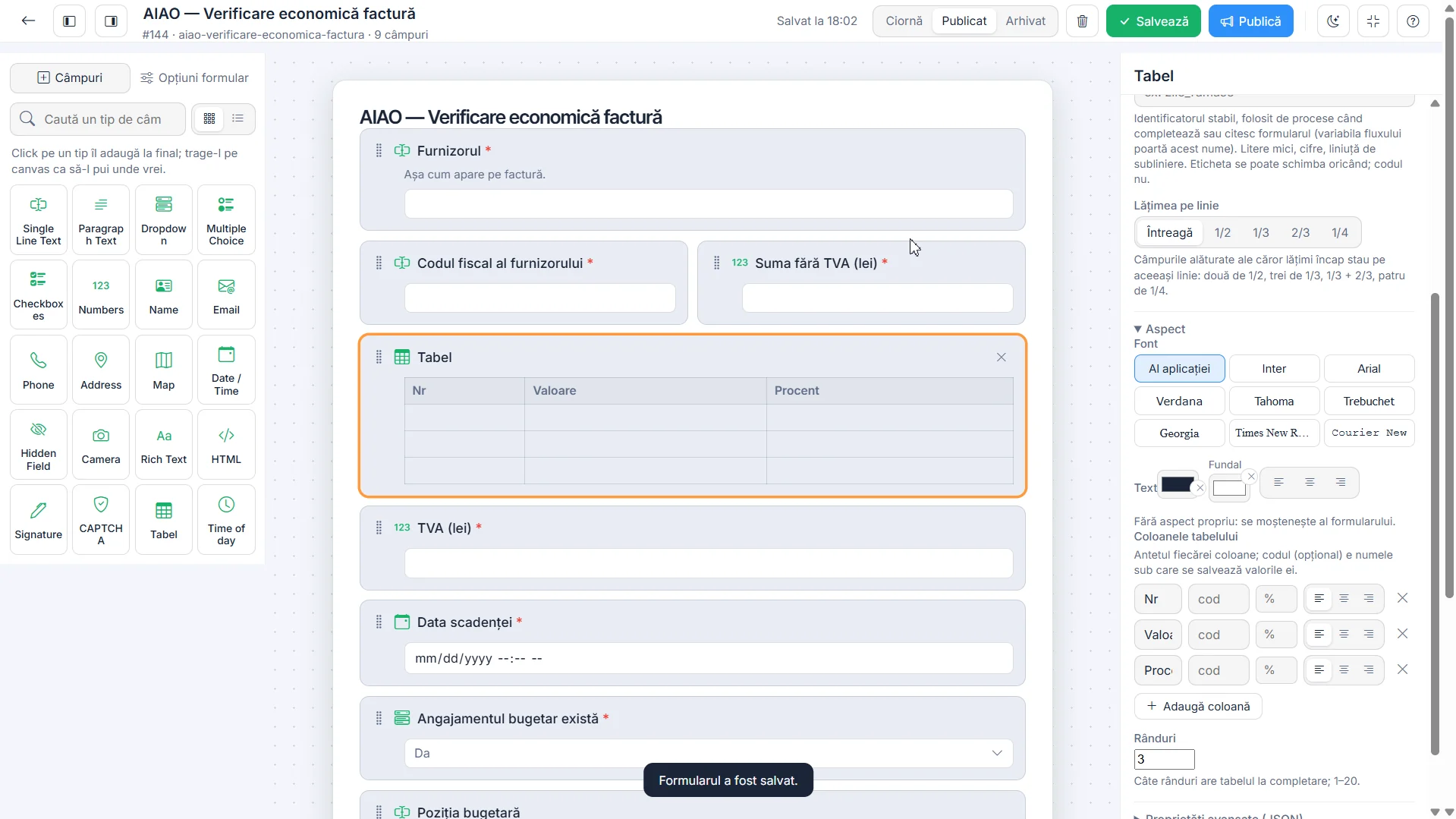Viewport: 1456px width, 819px height.
Task: Click the Furnizorul text input
Action: pos(709,203)
